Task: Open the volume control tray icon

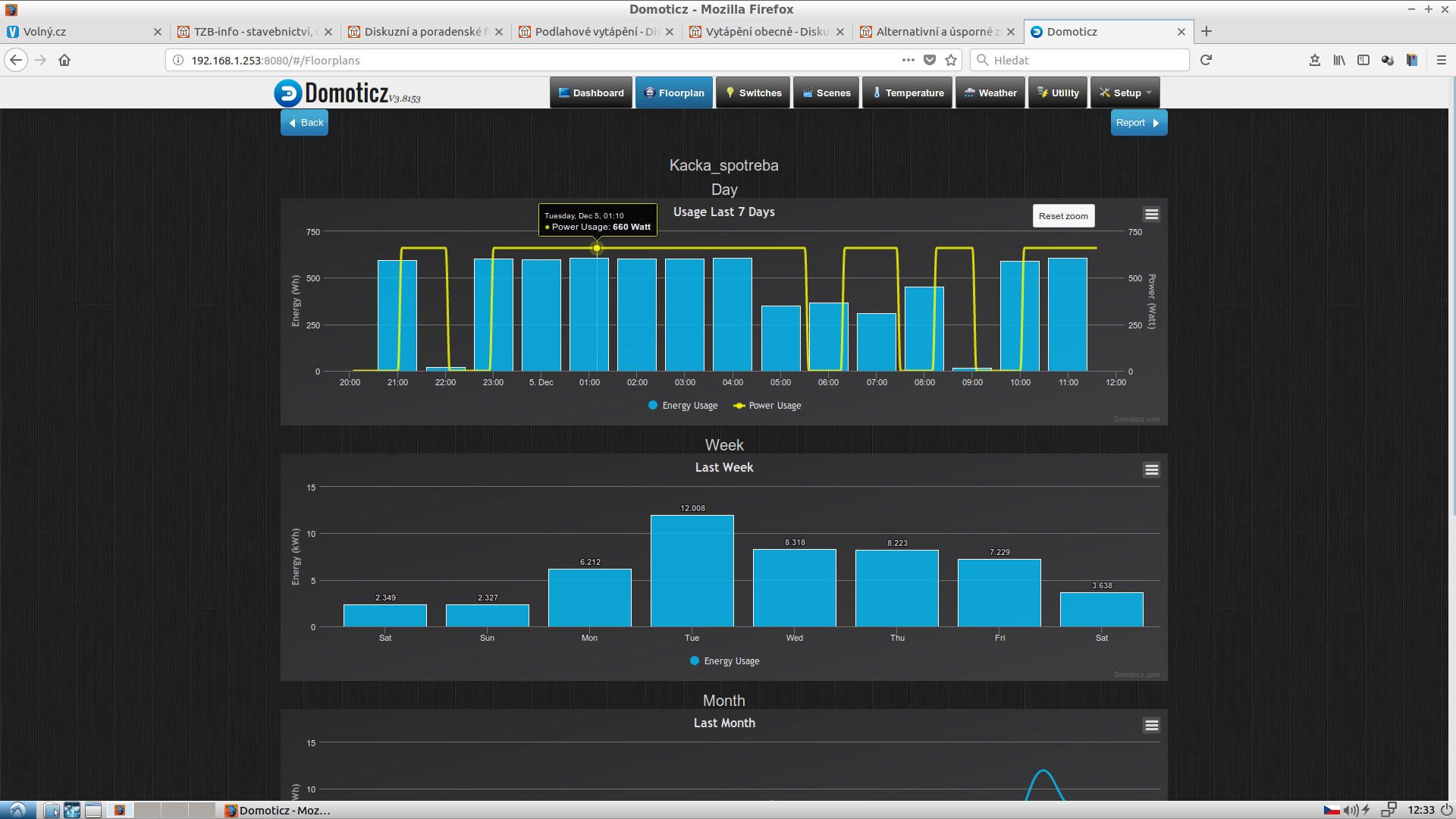Action: (1351, 810)
